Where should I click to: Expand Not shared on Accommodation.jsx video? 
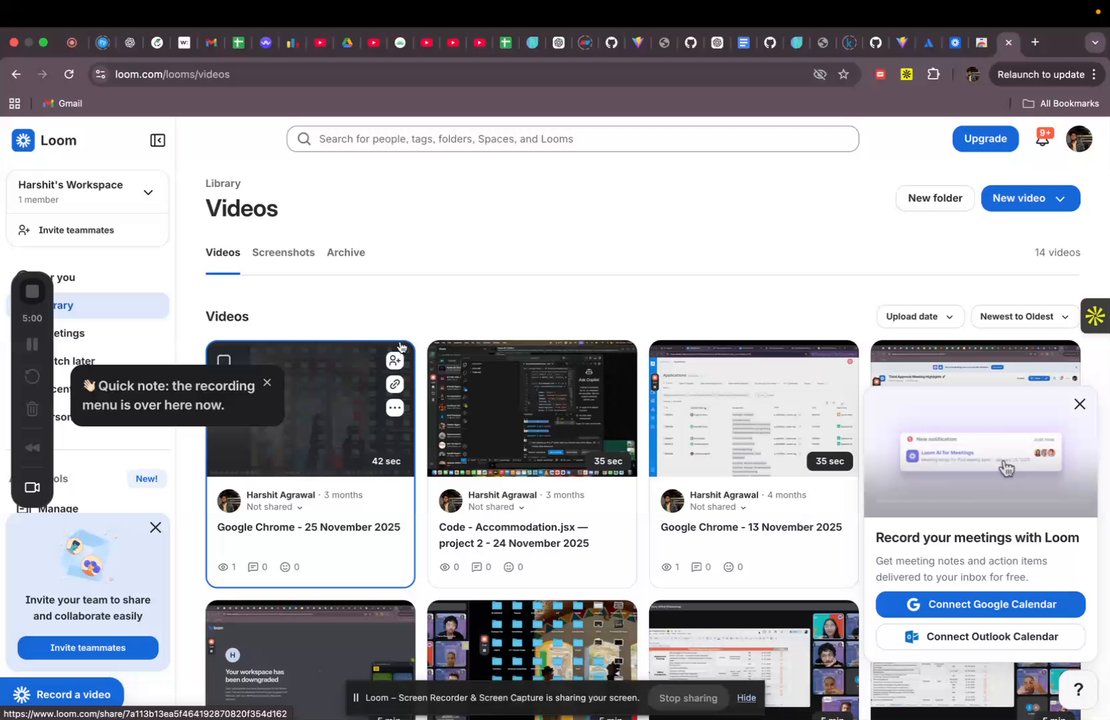[496, 507]
